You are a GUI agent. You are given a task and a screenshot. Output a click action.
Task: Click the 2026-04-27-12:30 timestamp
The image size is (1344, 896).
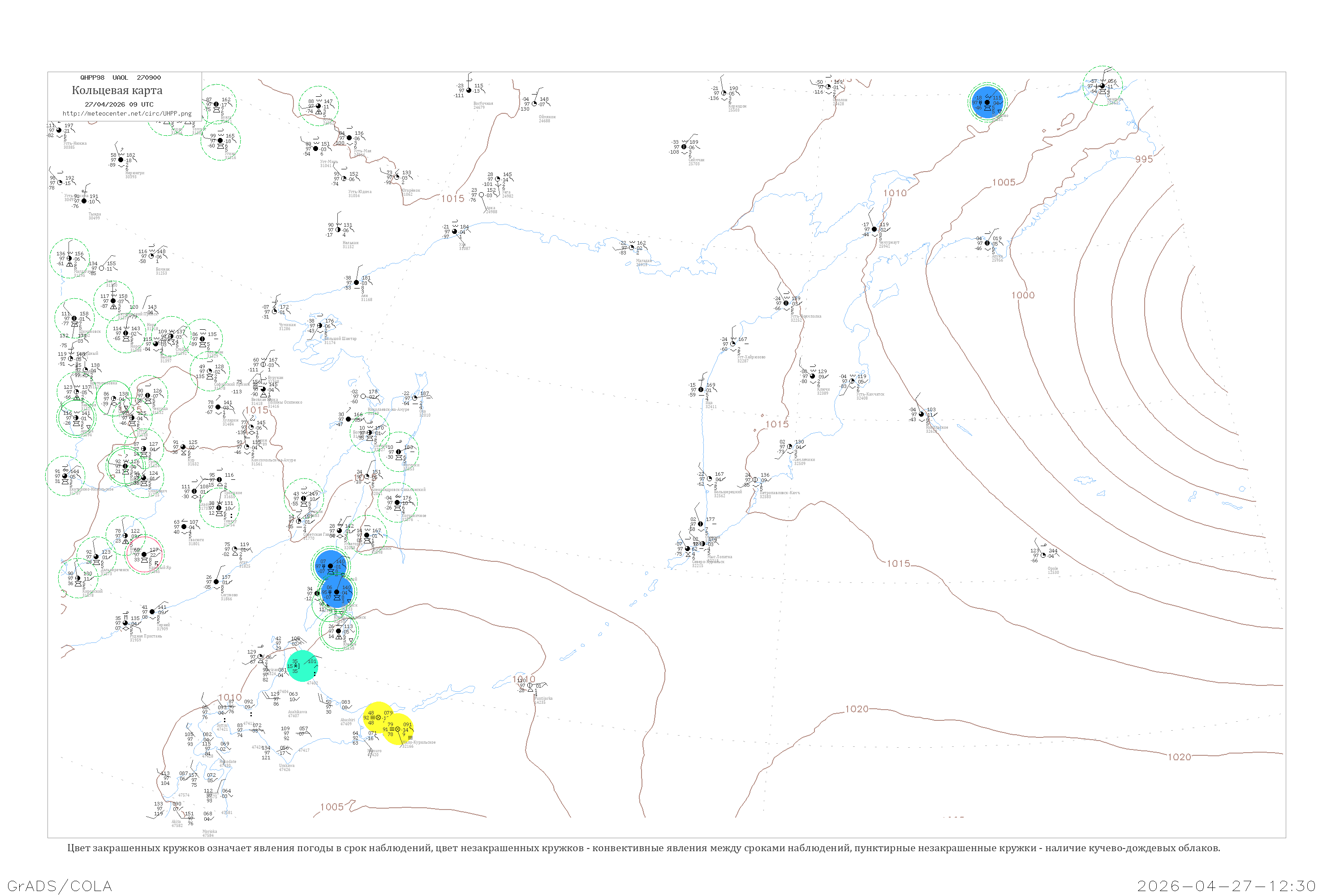pos(1226,886)
